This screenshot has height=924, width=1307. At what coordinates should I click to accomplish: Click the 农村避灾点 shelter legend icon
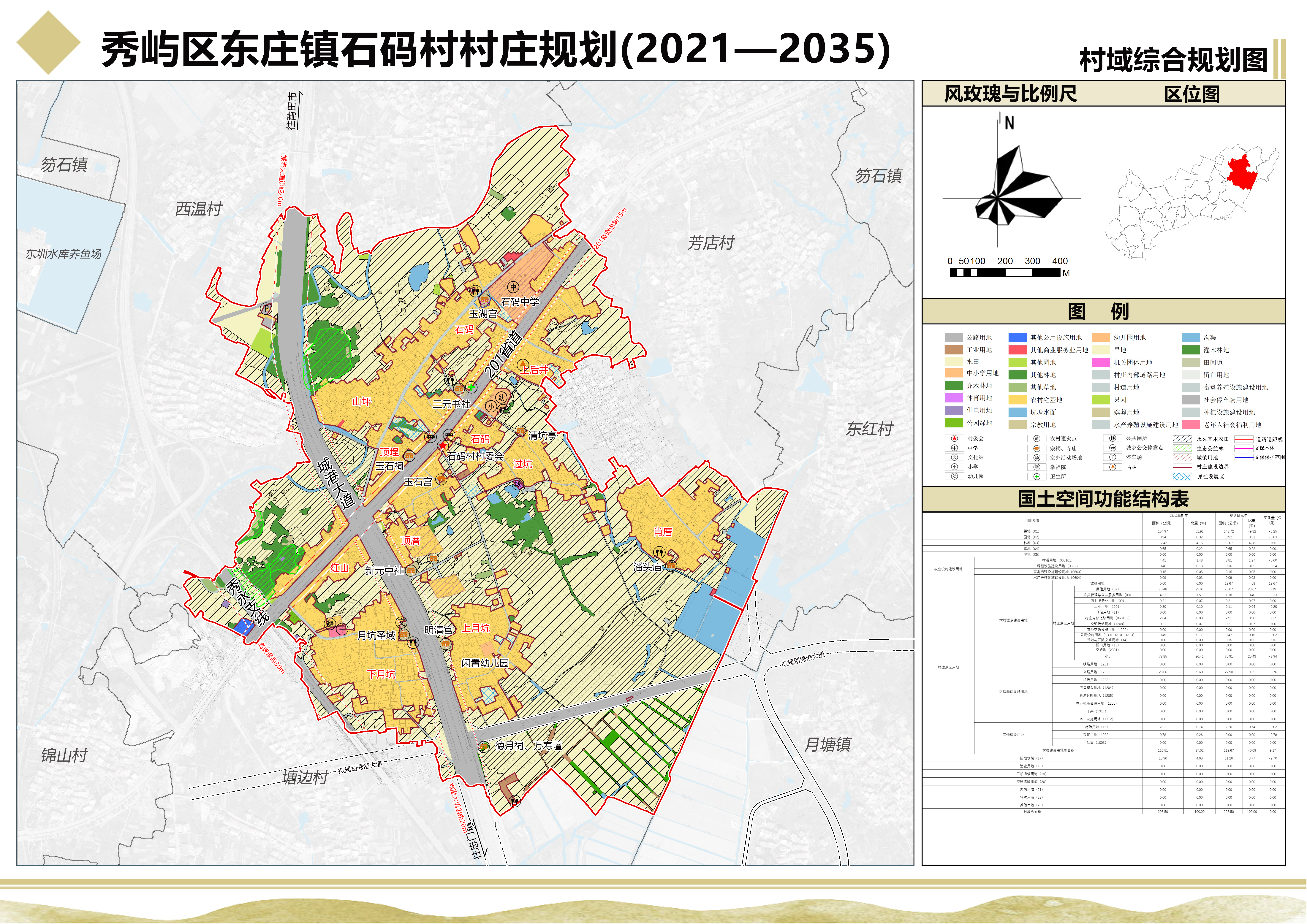pos(1037,438)
